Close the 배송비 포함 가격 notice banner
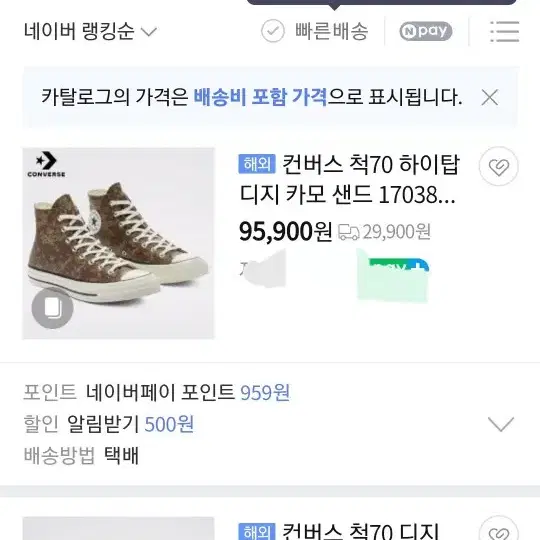 tap(490, 97)
